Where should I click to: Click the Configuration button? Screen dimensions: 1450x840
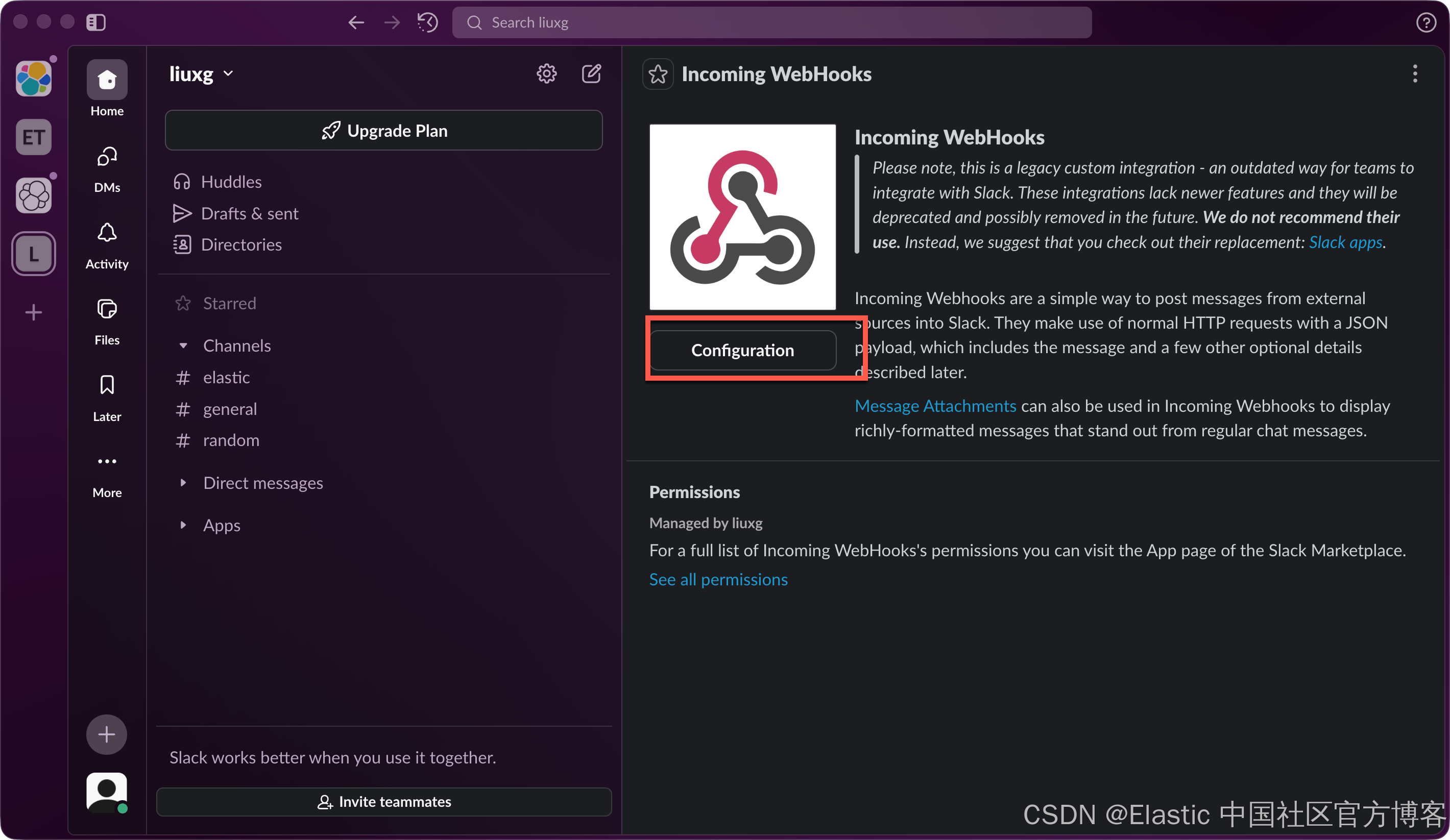tap(742, 350)
